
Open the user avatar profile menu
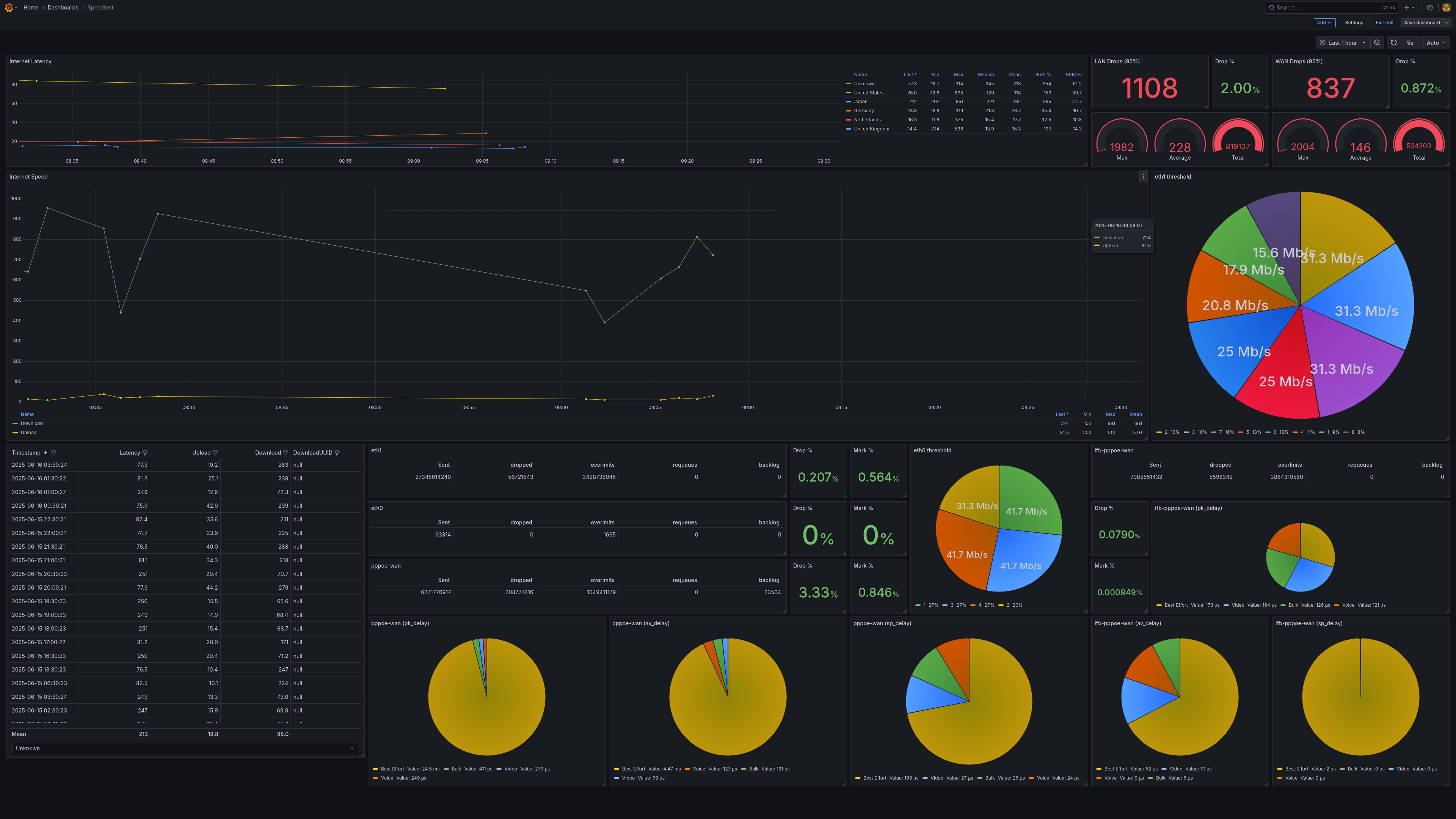[x=1446, y=7]
